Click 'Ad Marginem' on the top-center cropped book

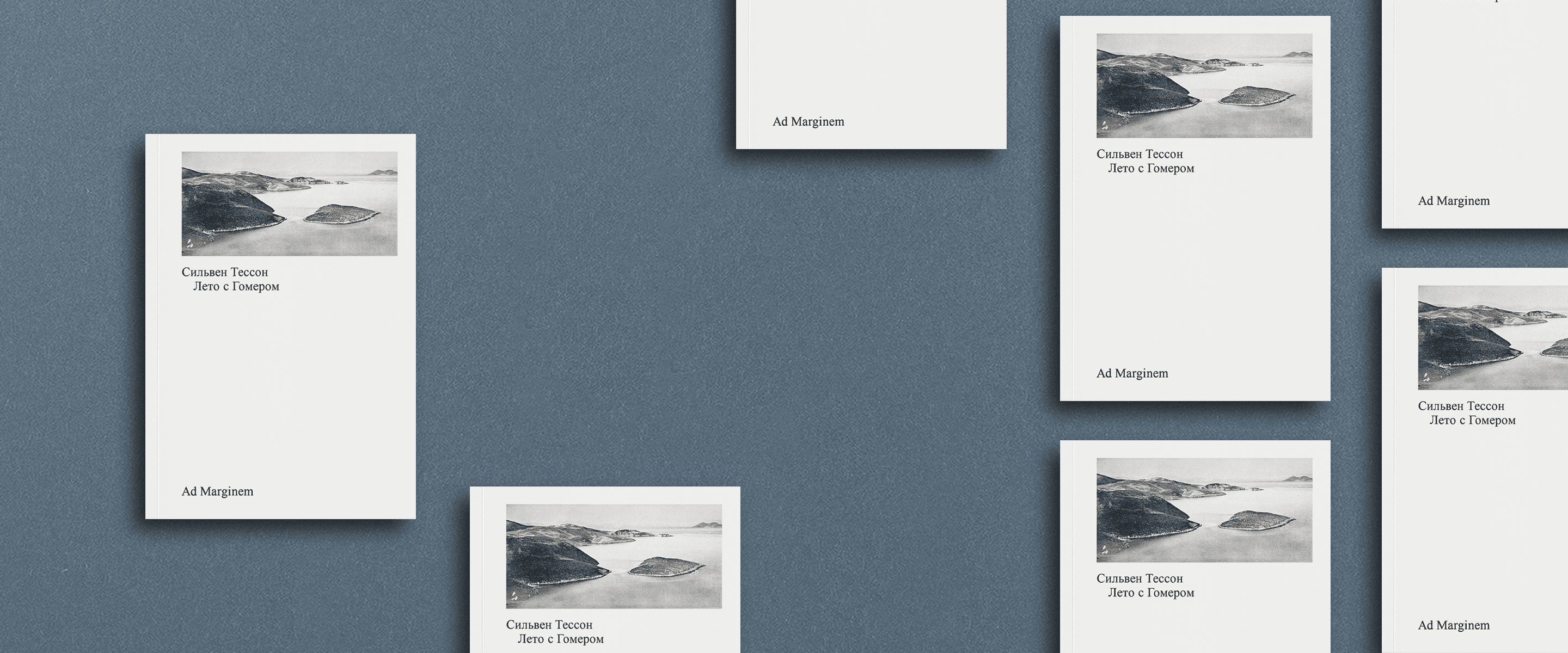tap(808, 121)
